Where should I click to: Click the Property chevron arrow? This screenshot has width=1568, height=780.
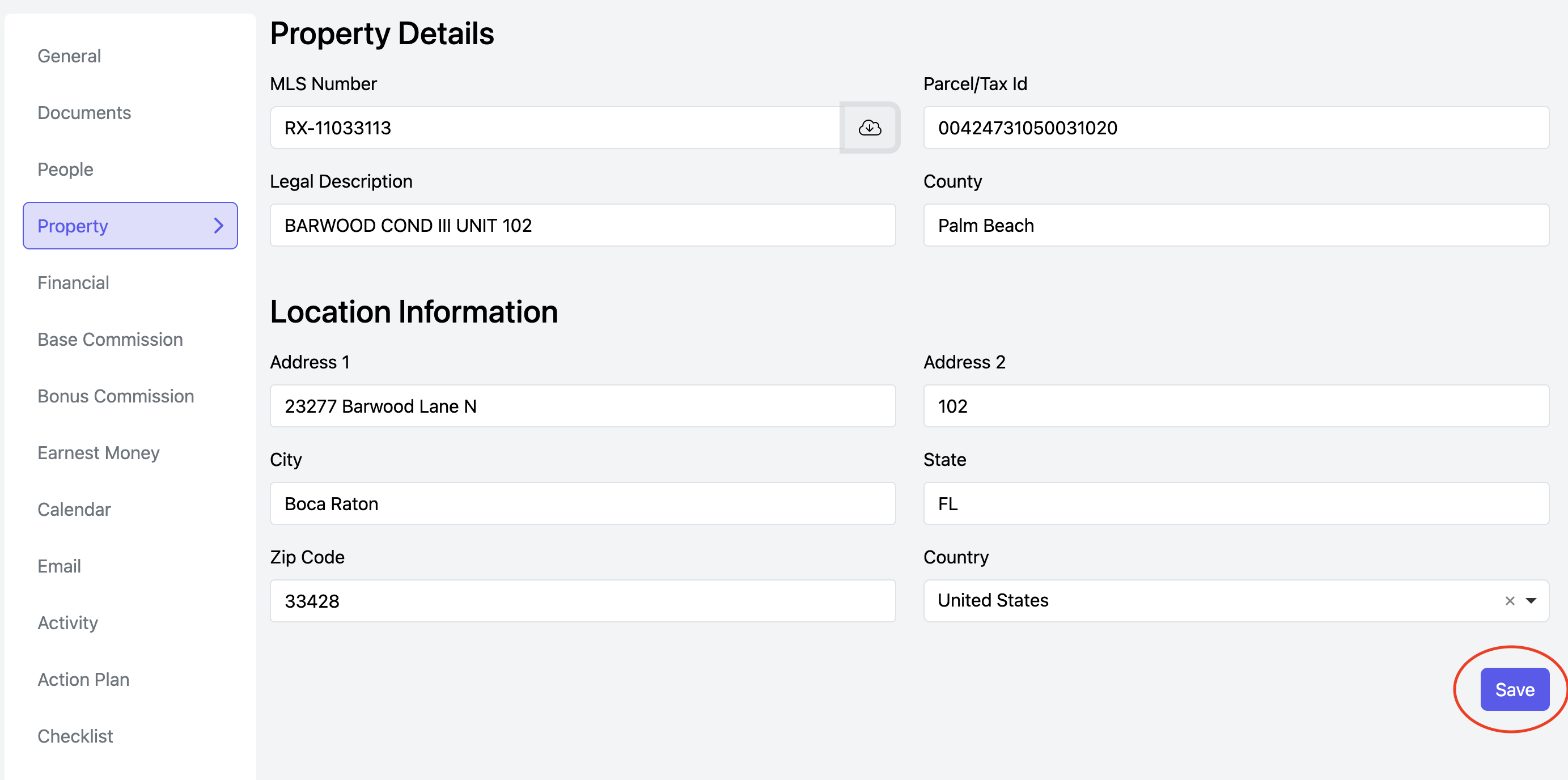tap(218, 226)
